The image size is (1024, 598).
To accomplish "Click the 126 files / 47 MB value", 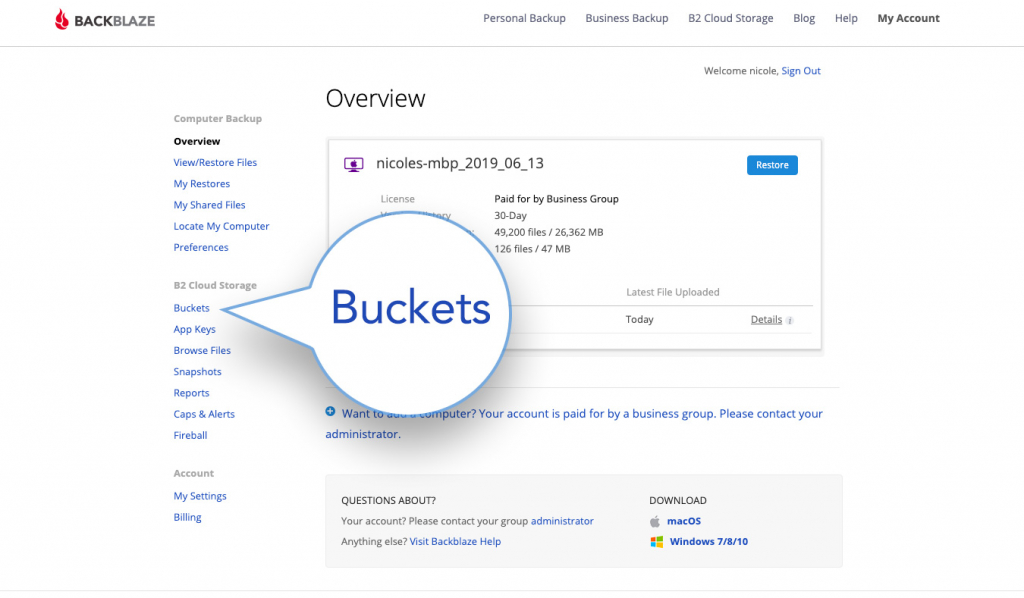I will (x=532, y=249).
